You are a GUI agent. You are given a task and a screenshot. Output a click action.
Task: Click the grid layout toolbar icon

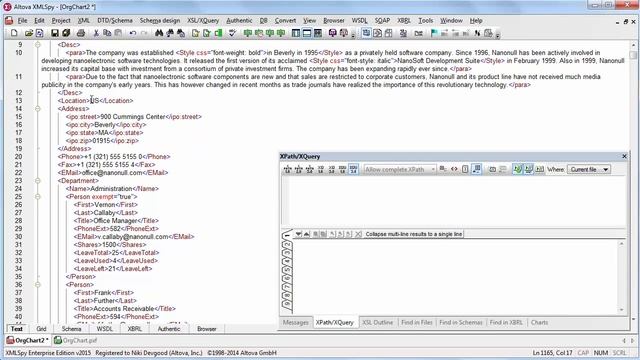[x=318, y=33]
